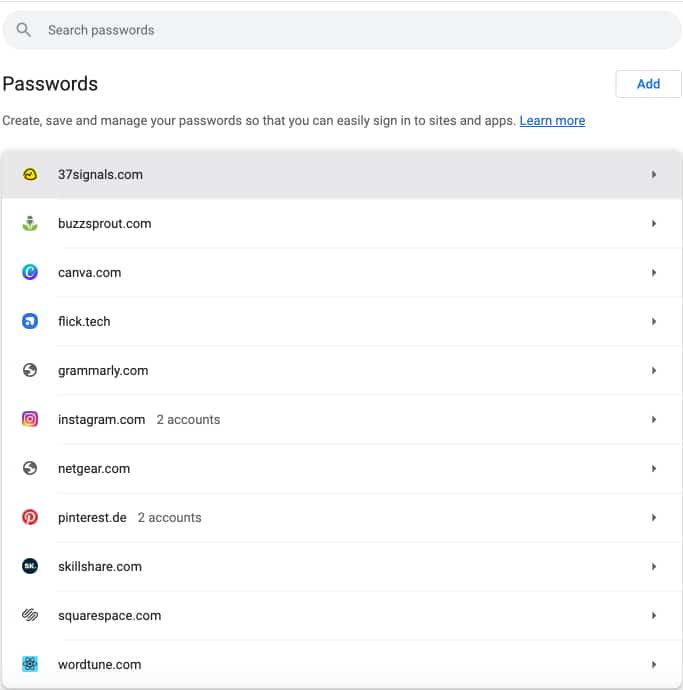Click the flick.tech favicon
Viewport: 683px width, 690px height.
(x=30, y=322)
